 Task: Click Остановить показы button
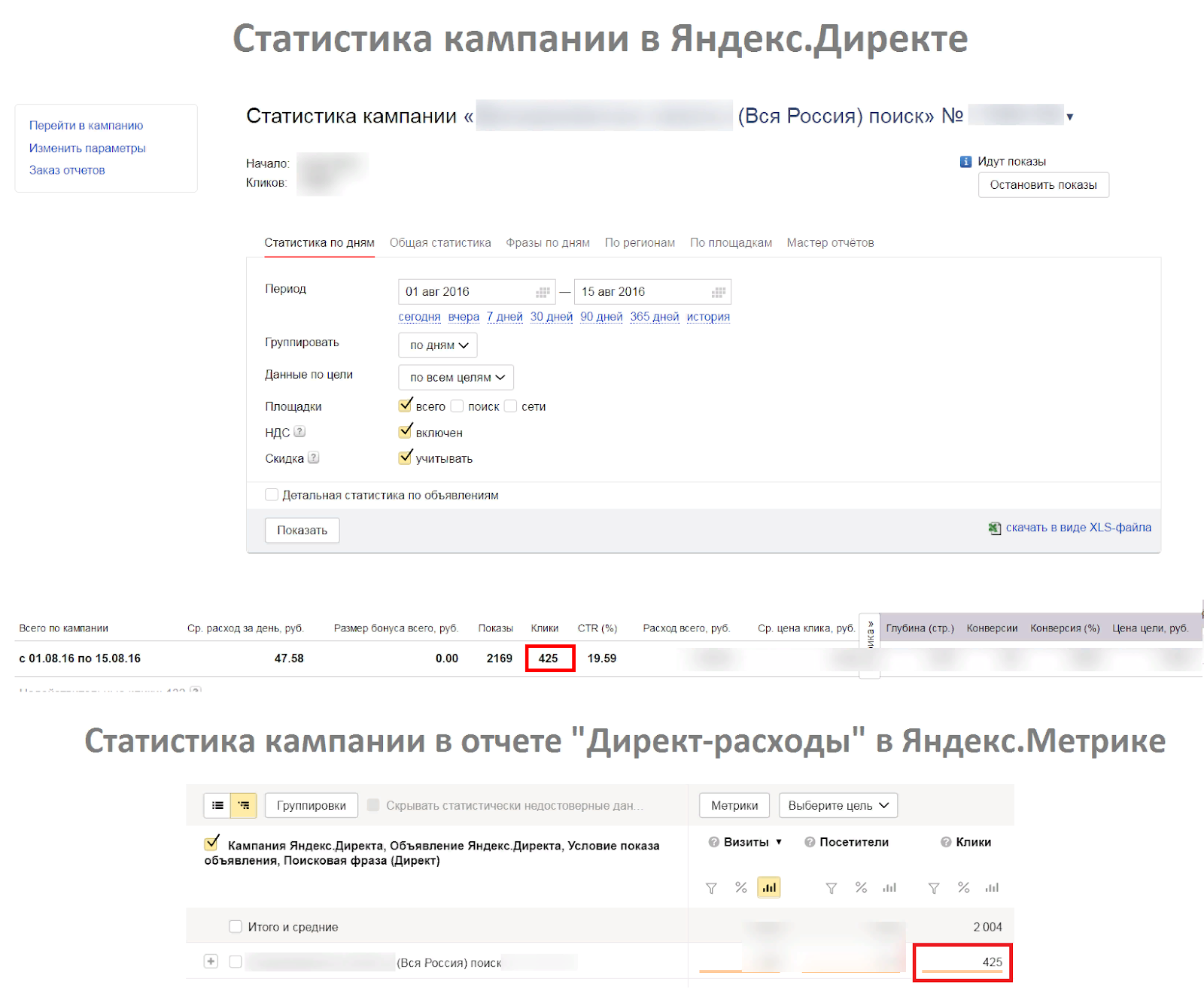click(x=1043, y=185)
